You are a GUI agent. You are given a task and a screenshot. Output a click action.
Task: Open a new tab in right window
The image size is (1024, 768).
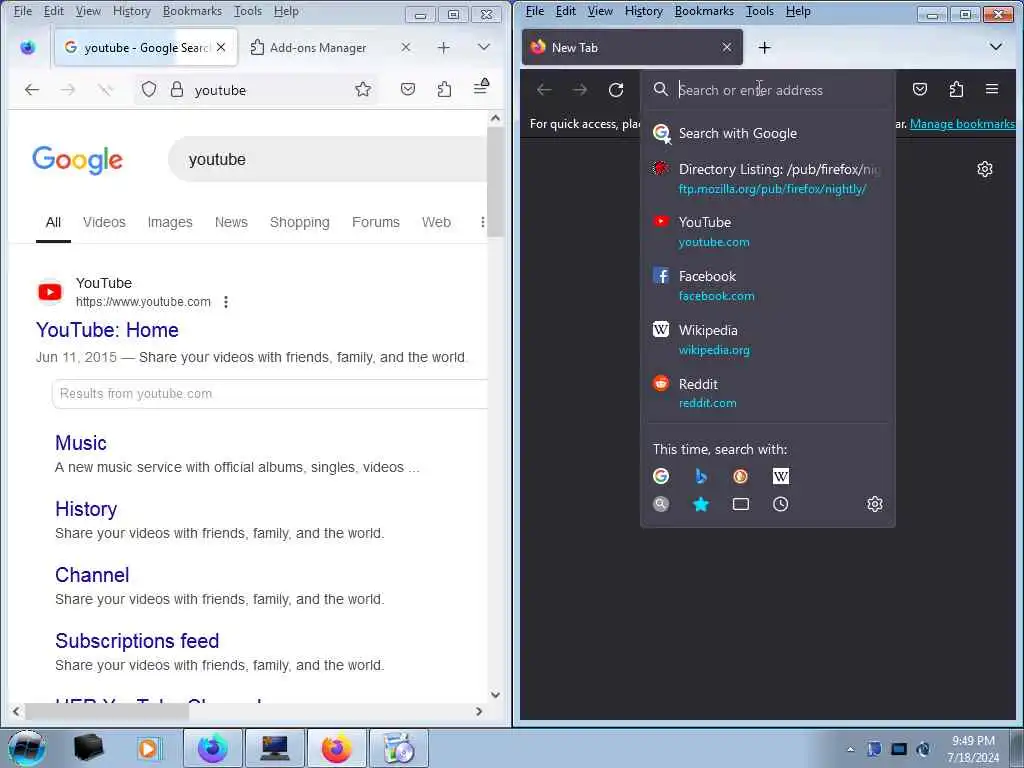pyautogui.click(x=764, y=48)
